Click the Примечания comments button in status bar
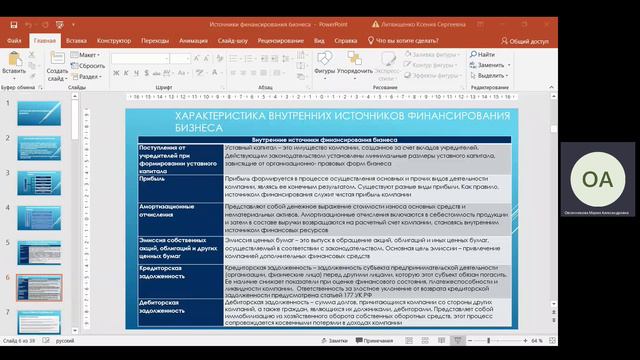Screen dimensions: 640x360 point(374,340)
